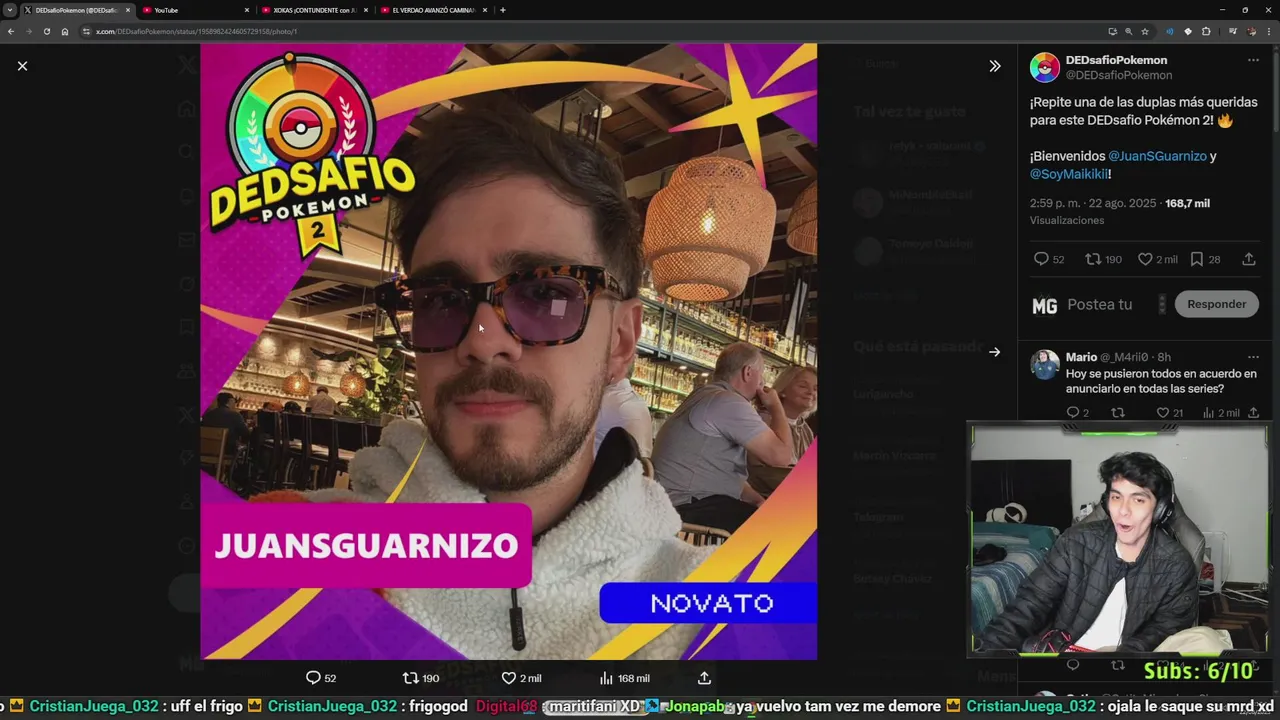
Task: Open the media control icon in toolbar
Action: point(1233,31)
